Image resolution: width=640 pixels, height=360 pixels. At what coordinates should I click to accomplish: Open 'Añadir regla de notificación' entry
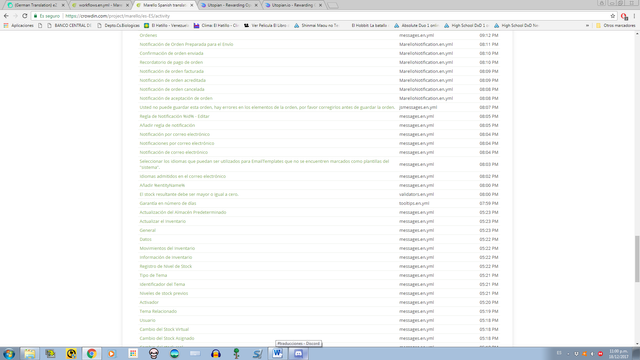tap(167, 125)
